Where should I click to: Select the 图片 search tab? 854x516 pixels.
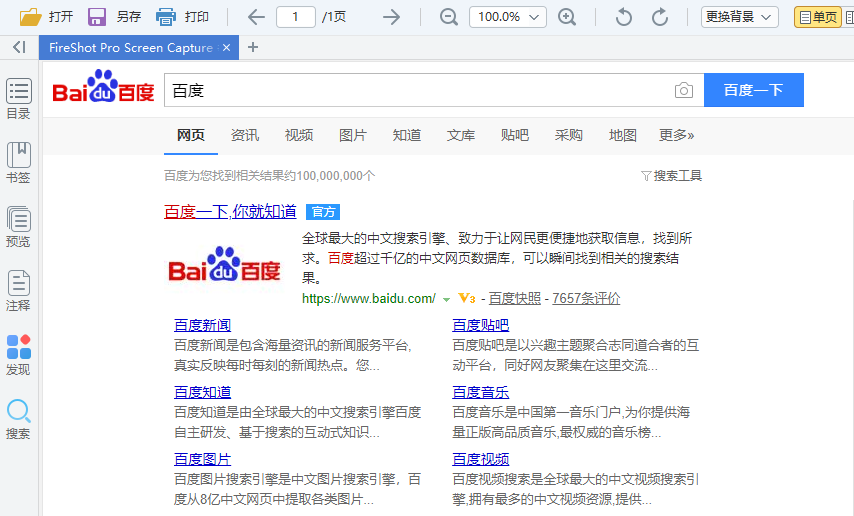click(352, 135)
